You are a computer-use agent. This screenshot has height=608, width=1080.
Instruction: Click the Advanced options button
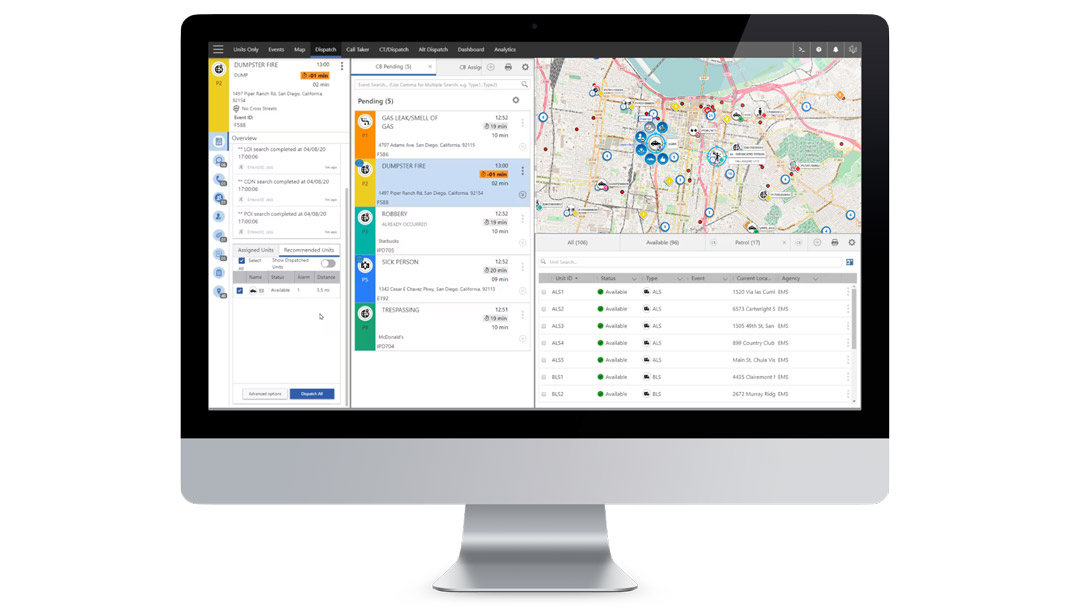click(265, 394)
